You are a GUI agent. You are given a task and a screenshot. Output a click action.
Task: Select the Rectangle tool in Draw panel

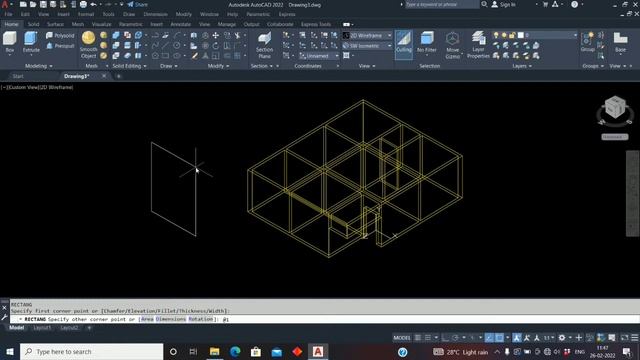tap(165, 56)
